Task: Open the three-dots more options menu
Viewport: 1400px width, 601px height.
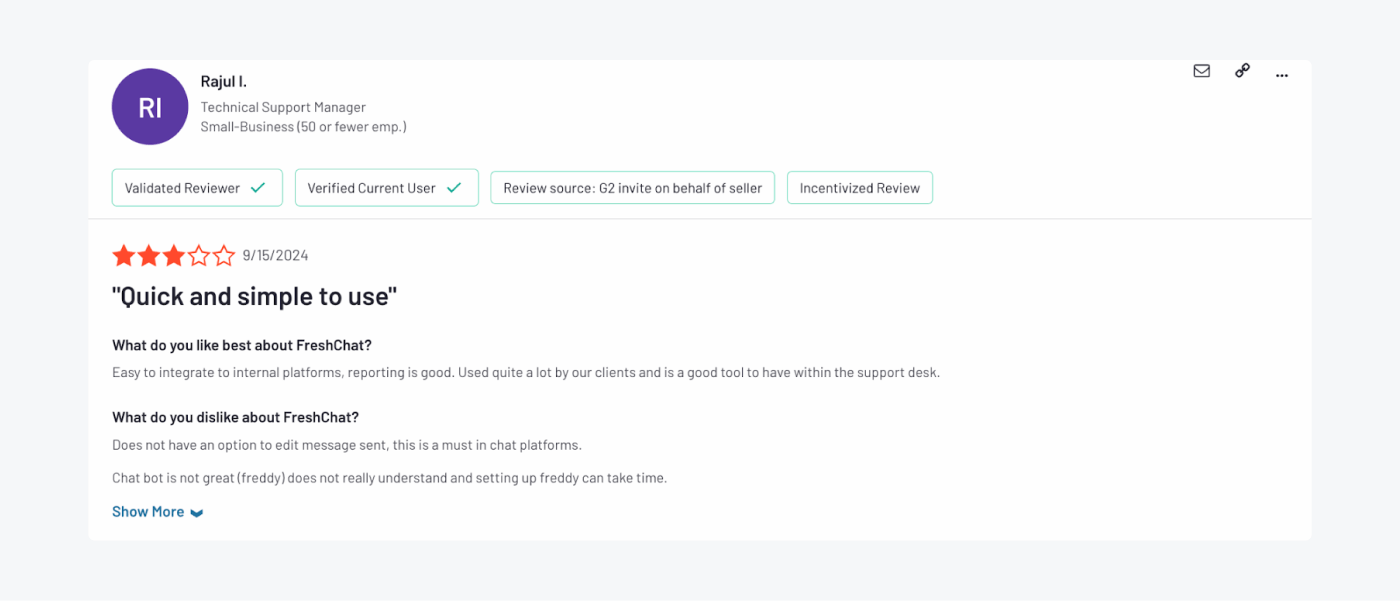Action: (x=1282, y=76)
